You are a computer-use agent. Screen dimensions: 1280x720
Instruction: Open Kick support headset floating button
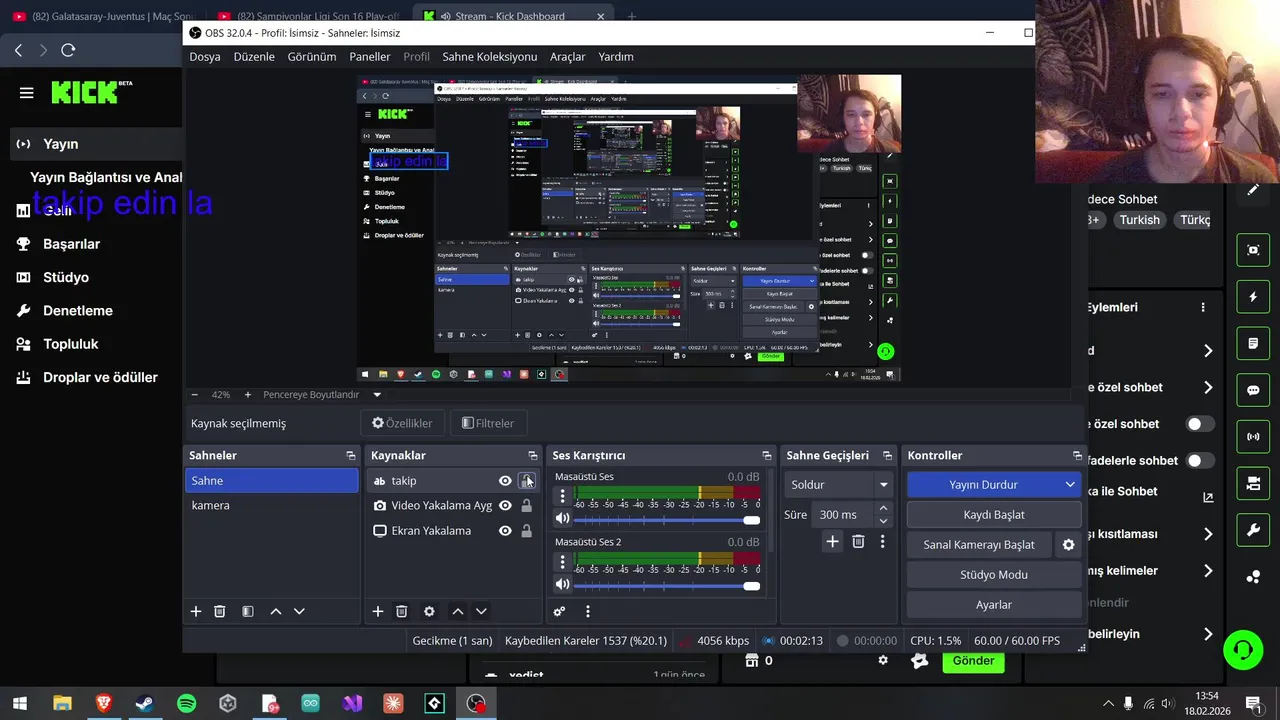click(1243, 650)
